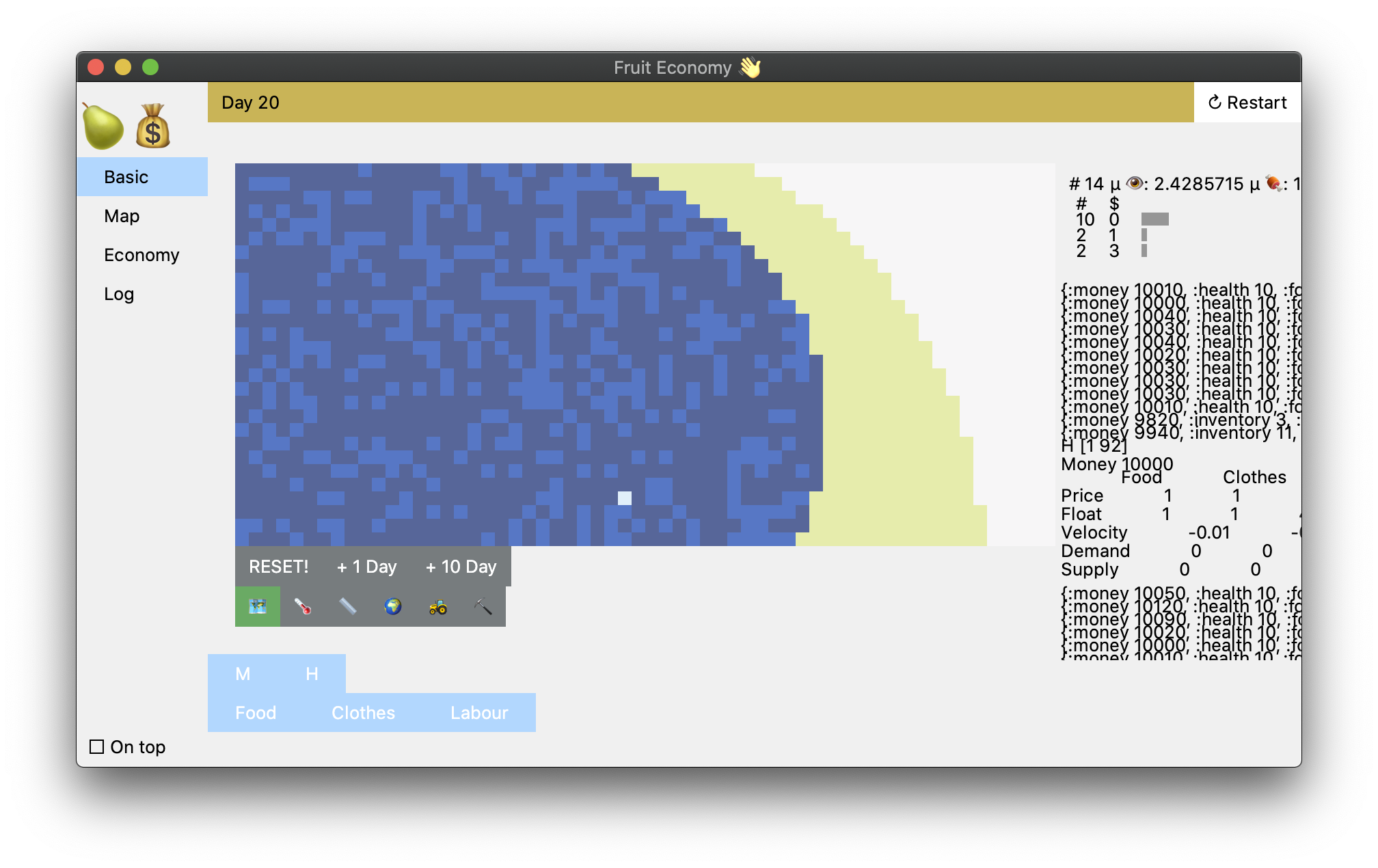Image resolution: width=1378 pixels, height=868 pixels.
Task: Select the pickaxe mining icon
Action: [482, 606]
